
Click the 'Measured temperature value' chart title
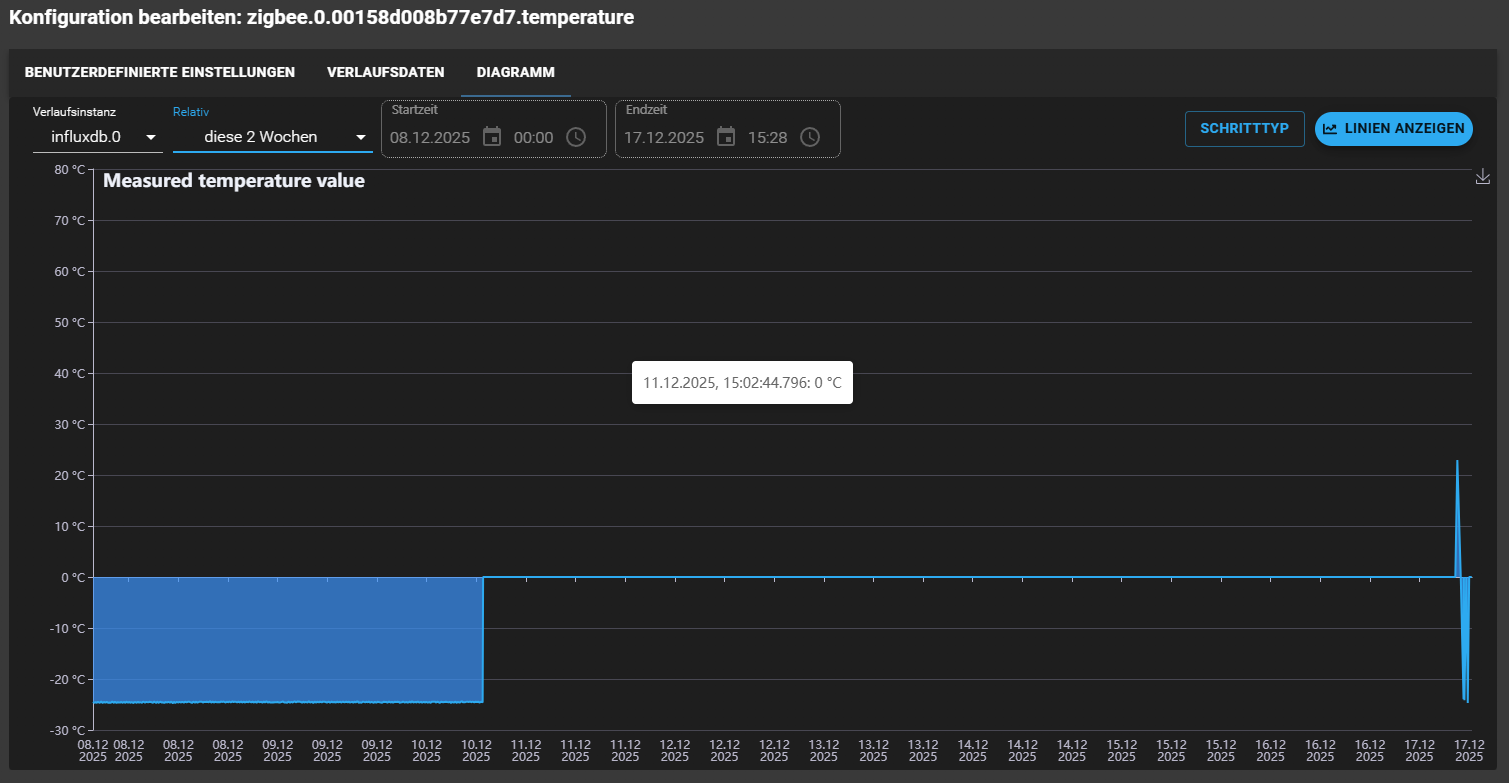click(234, 181)
